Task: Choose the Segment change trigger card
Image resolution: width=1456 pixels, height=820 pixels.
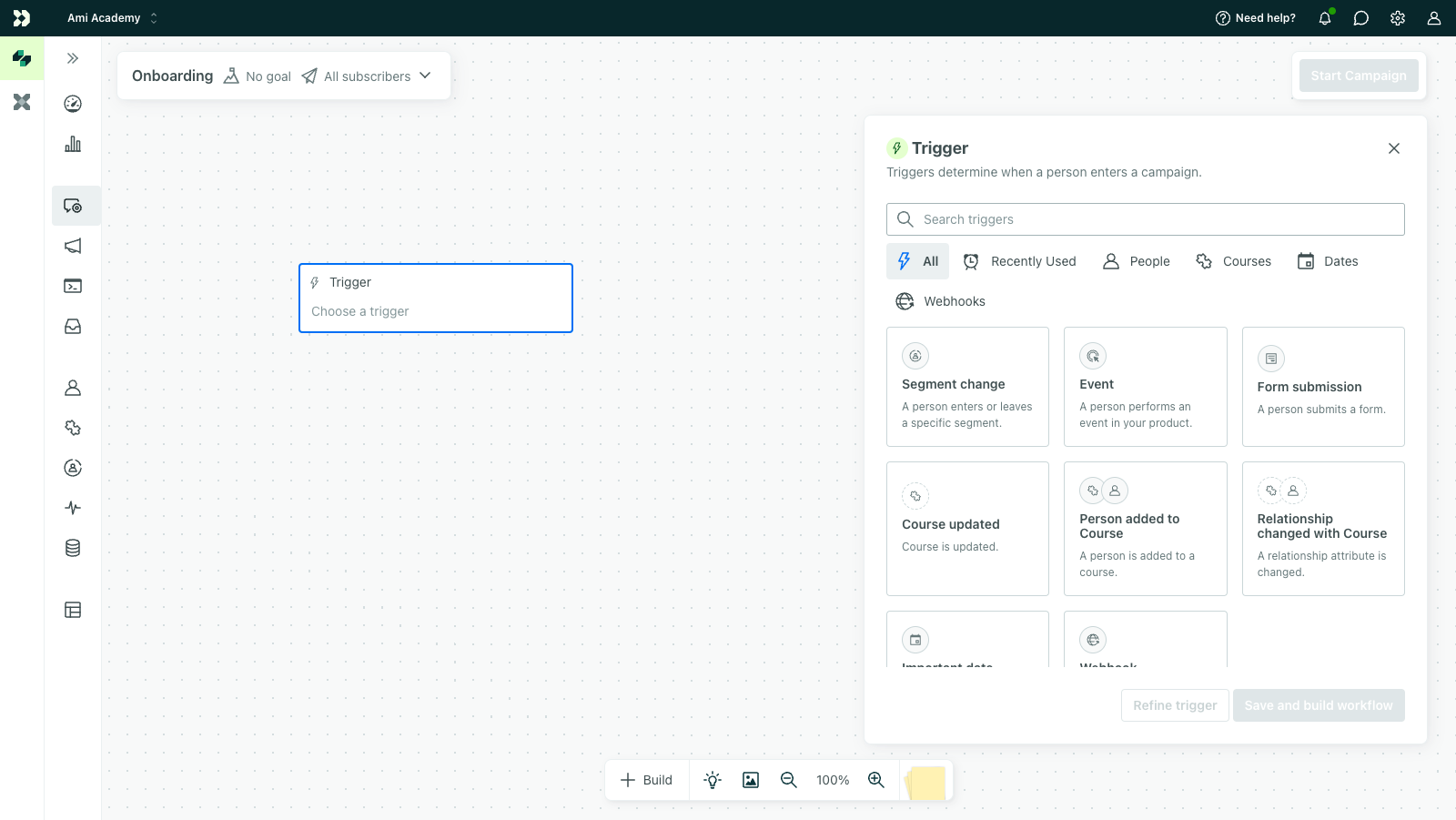Action: pos(968,387)
